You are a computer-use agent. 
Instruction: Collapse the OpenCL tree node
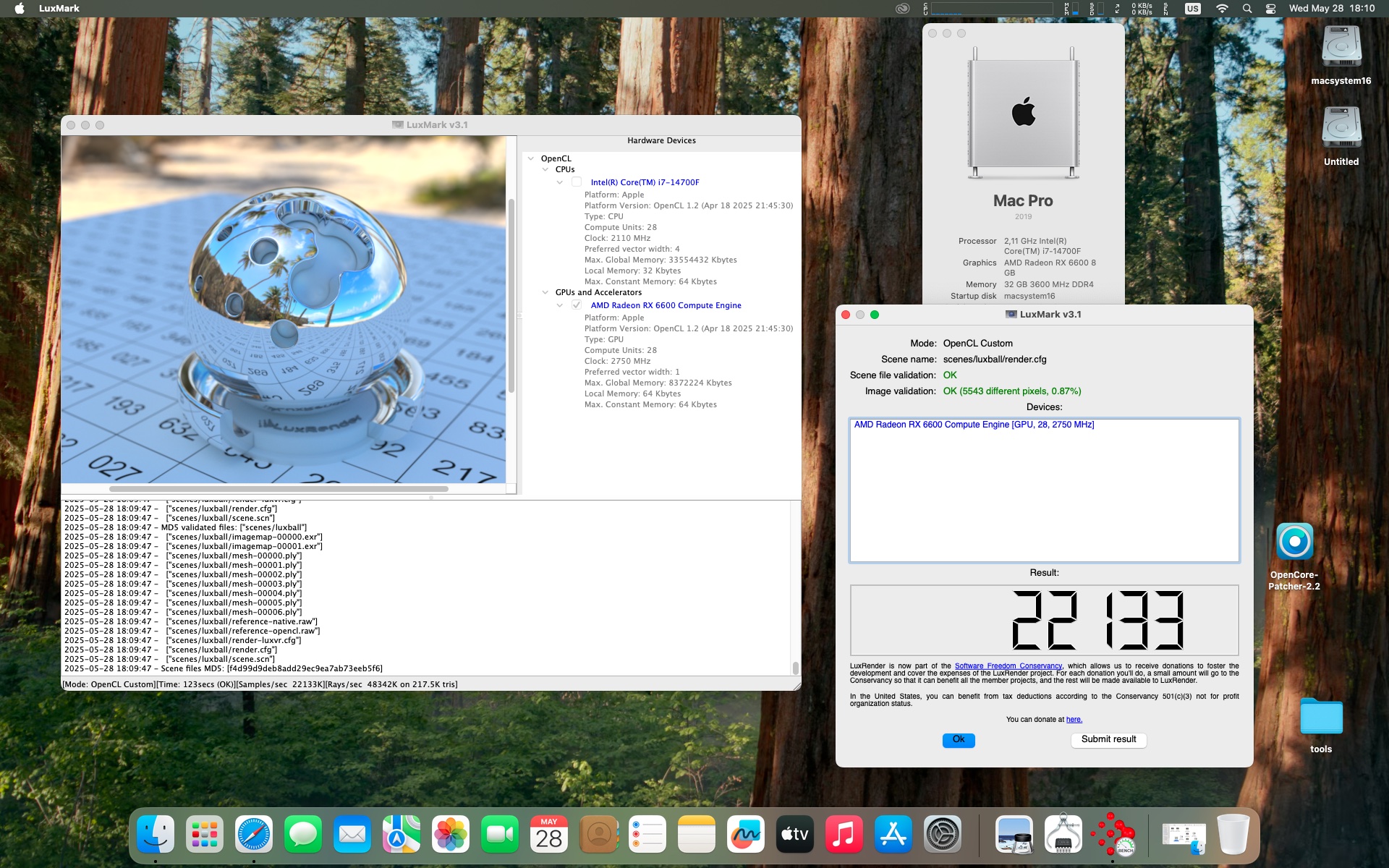[x=531, y=158]
